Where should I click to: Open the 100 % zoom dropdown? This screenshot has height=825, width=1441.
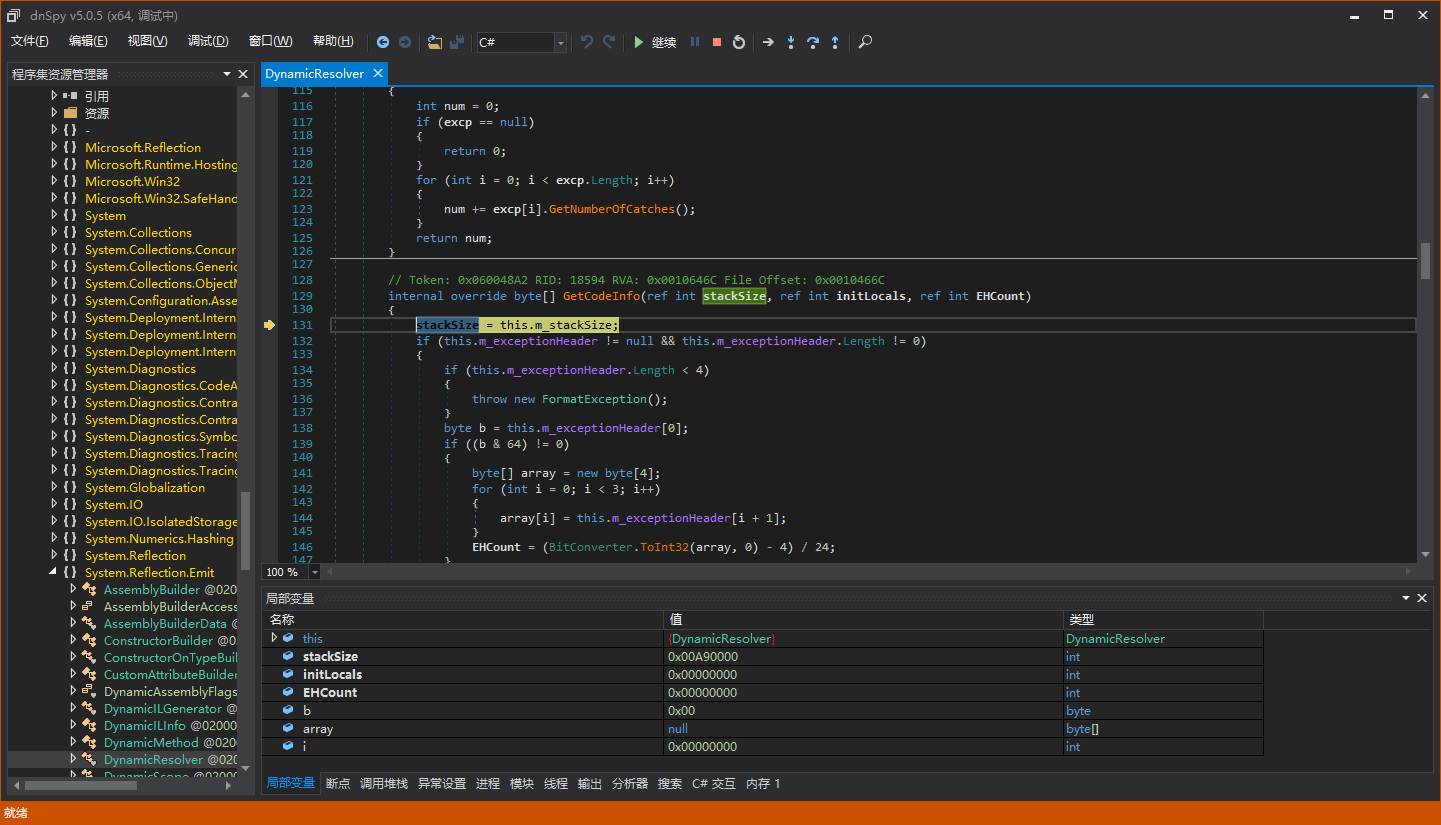(314, 572)
